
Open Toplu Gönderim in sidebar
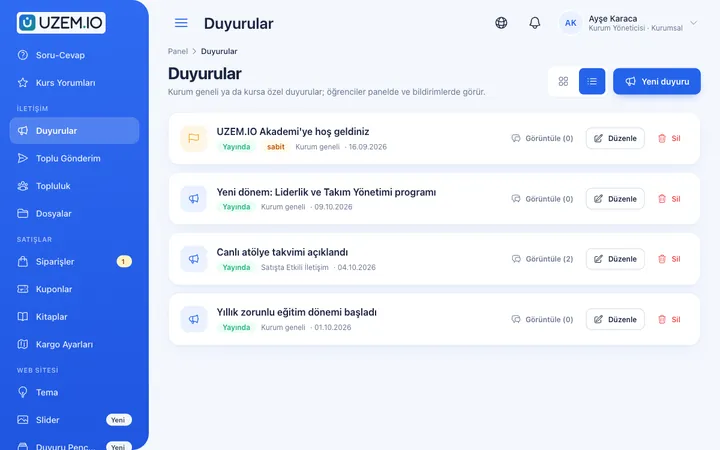pos(74,158)
